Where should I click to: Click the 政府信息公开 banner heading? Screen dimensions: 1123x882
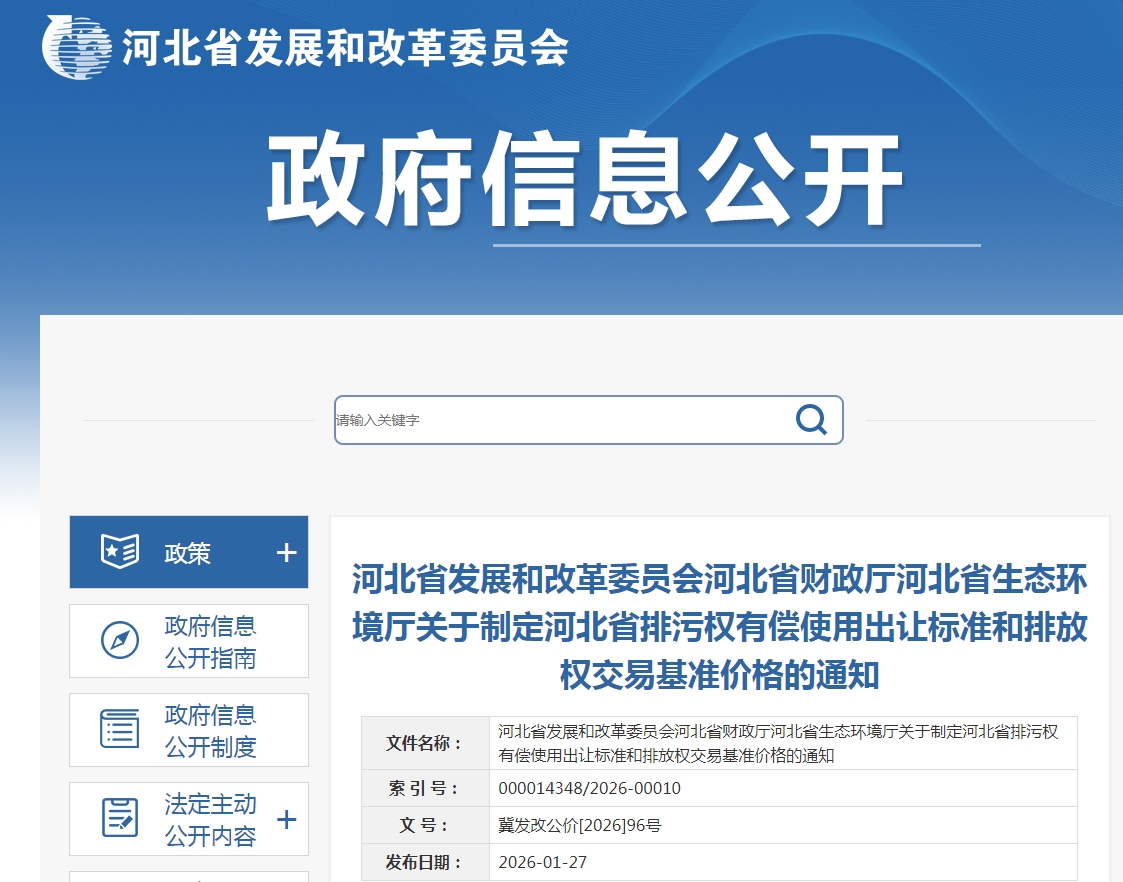pyautogui.click(x=584, y=181)
